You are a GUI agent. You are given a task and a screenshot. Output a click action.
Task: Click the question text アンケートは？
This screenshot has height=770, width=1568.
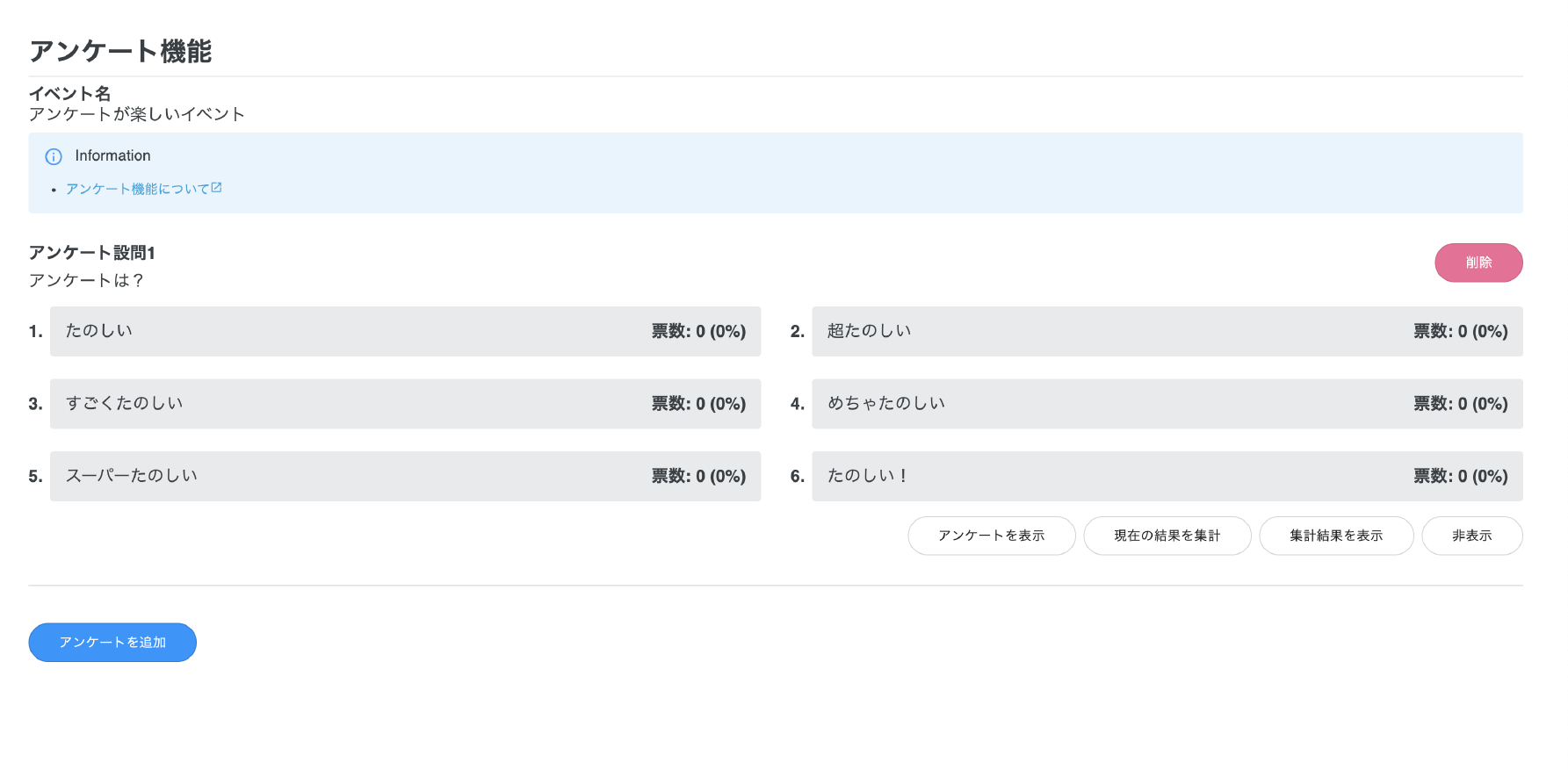[x=86, y=280]
